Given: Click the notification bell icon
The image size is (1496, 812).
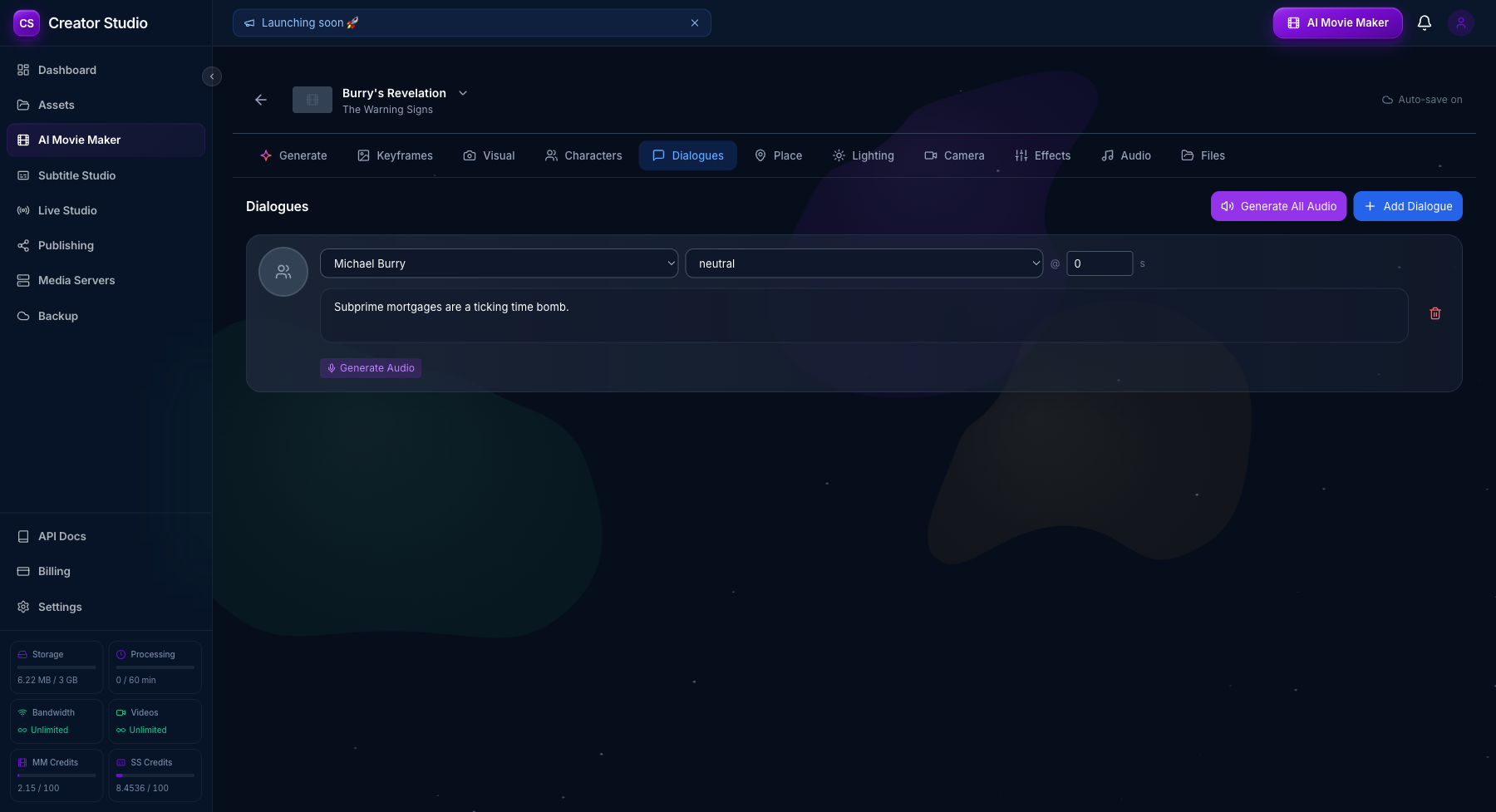Looking at the screenshot, I should tap(1424, 23).
